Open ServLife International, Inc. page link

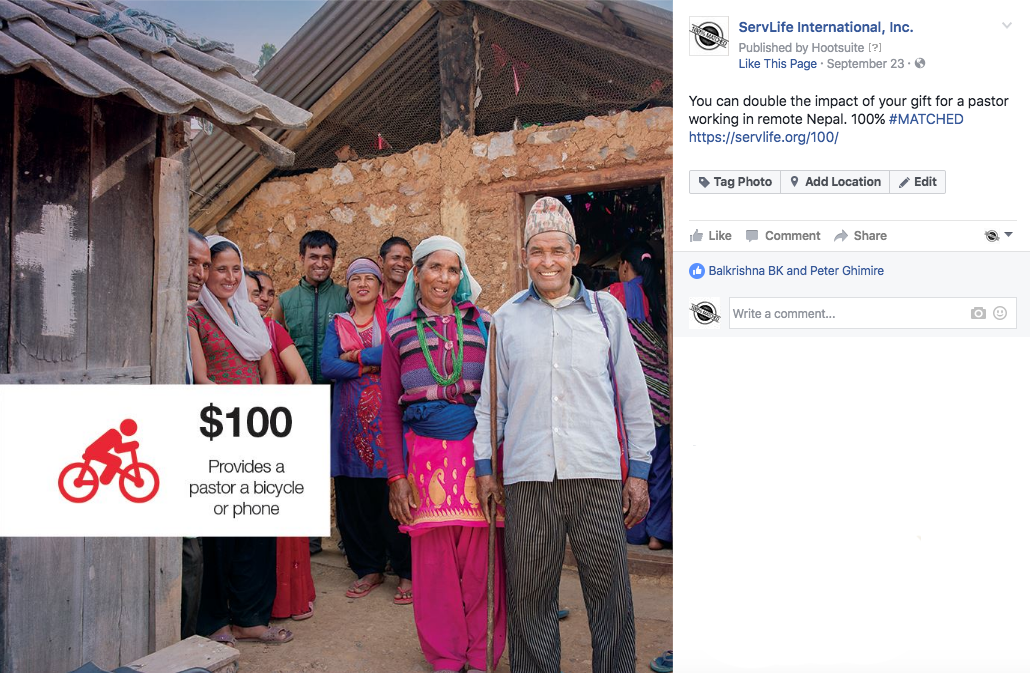[x=826, y=27]
